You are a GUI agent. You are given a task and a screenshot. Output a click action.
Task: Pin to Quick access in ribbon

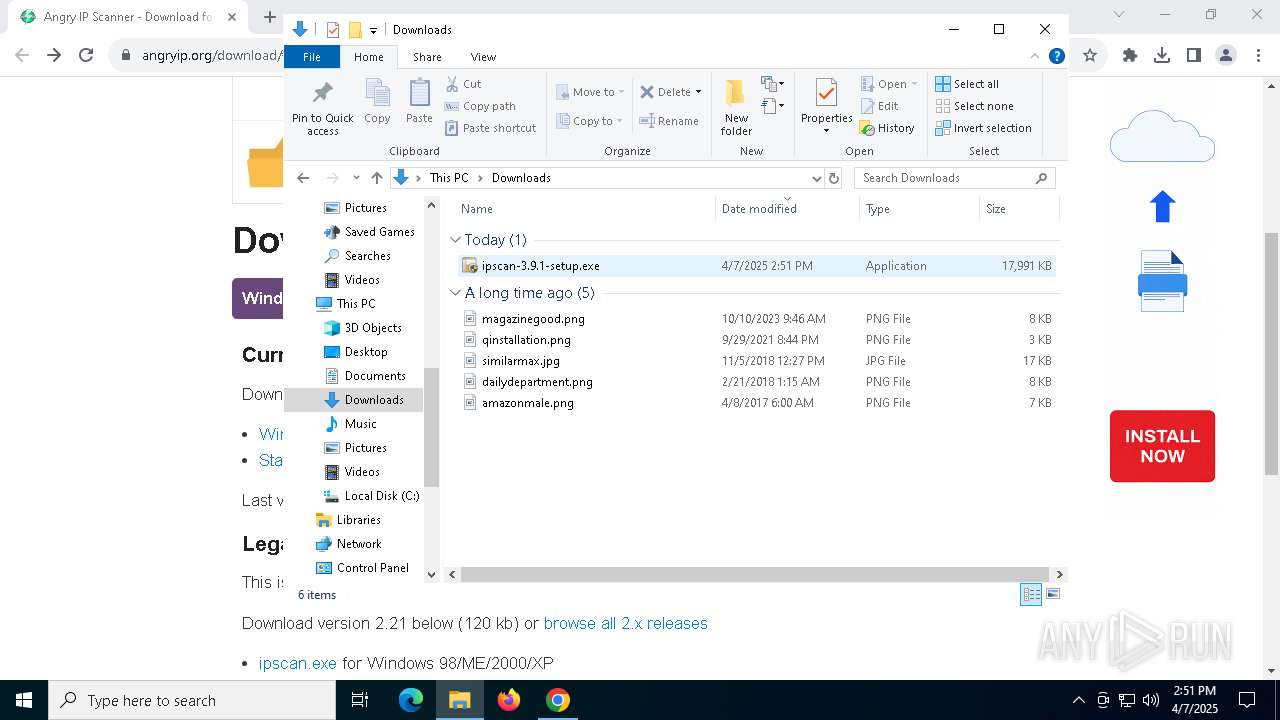point(322,108)
